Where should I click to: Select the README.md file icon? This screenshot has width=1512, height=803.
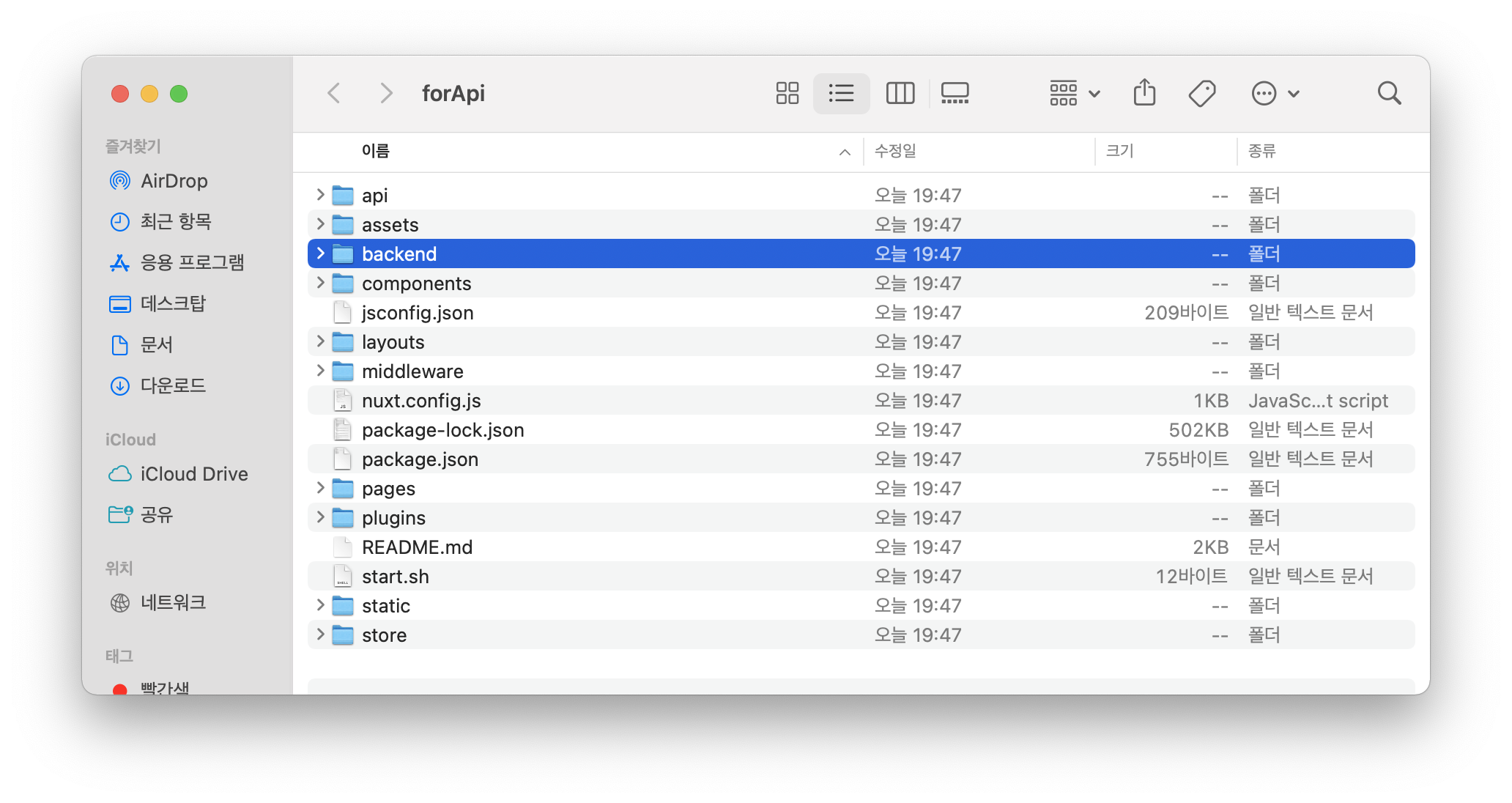[342, 547]
